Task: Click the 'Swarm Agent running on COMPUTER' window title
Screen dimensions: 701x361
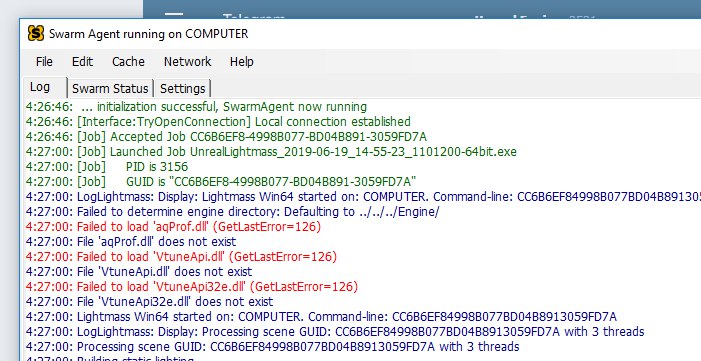Action: 148,34
